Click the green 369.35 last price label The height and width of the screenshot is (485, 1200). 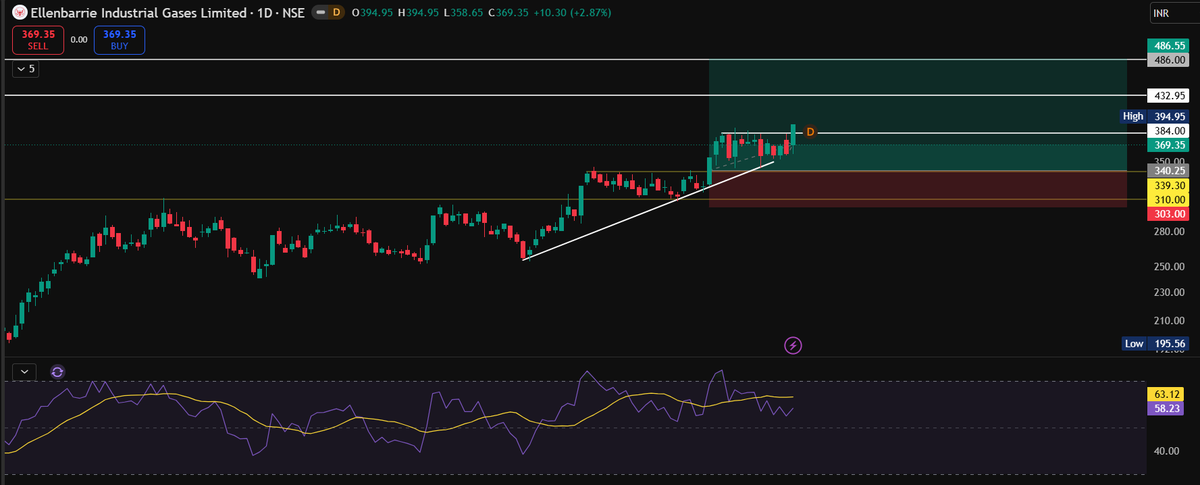point(1167,144)
